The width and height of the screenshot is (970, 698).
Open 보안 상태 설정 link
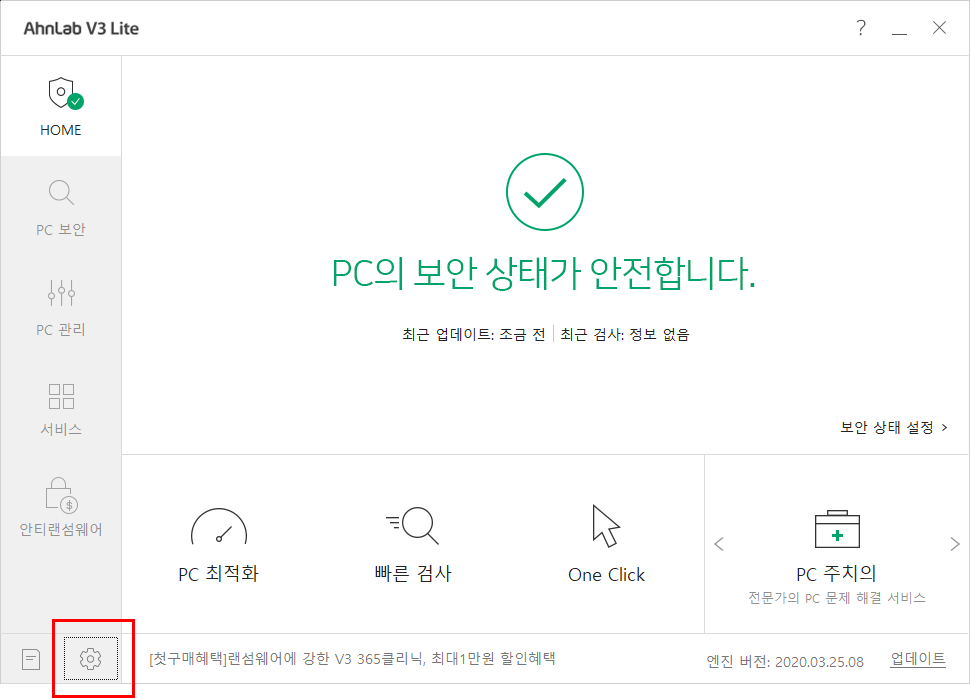[x=893, y=427]
